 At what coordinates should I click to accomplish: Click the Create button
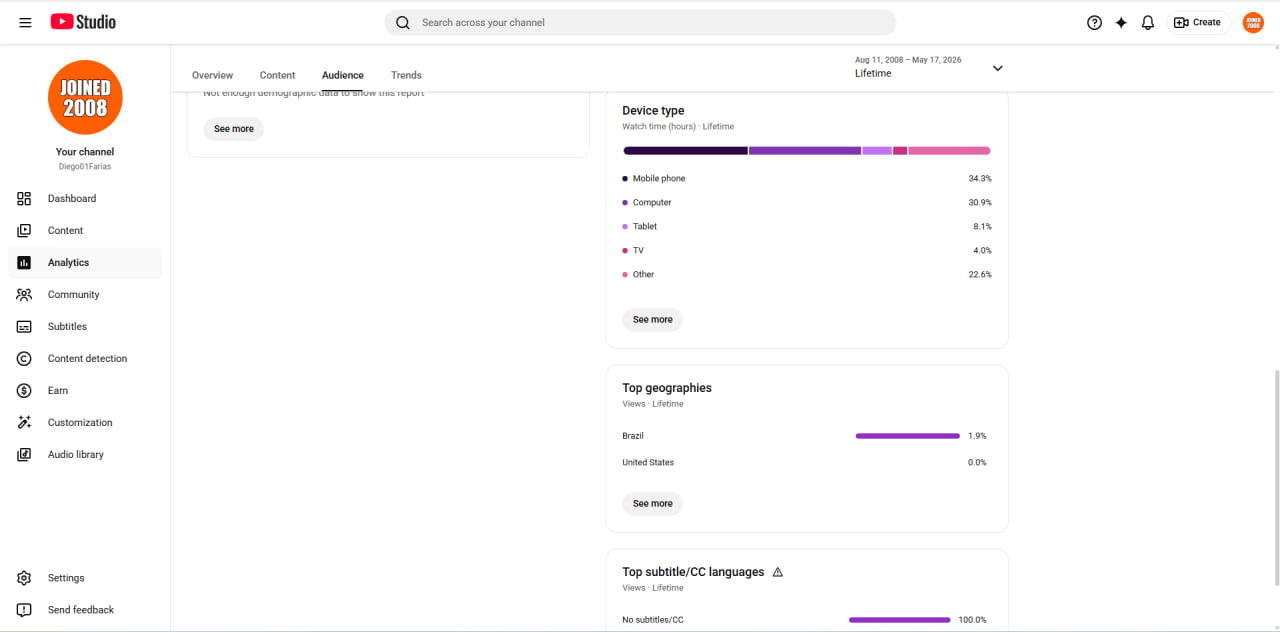click(x=1198, y=22)
